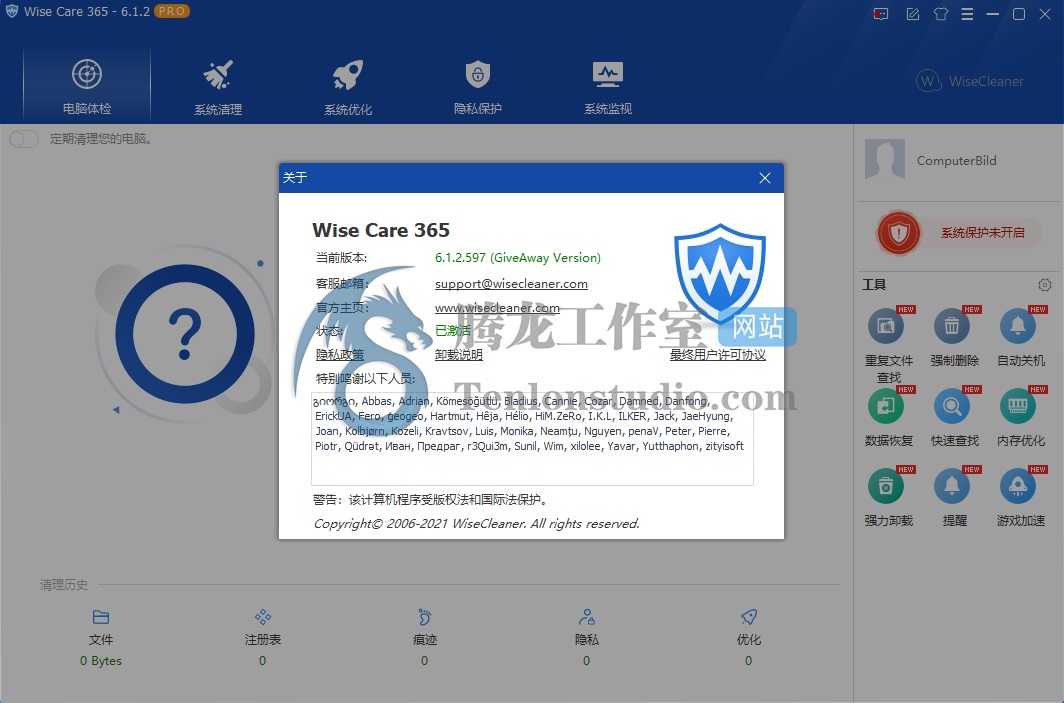Click the ComputerBild username text
This screenshot has height=703, width=1064.
957,161
